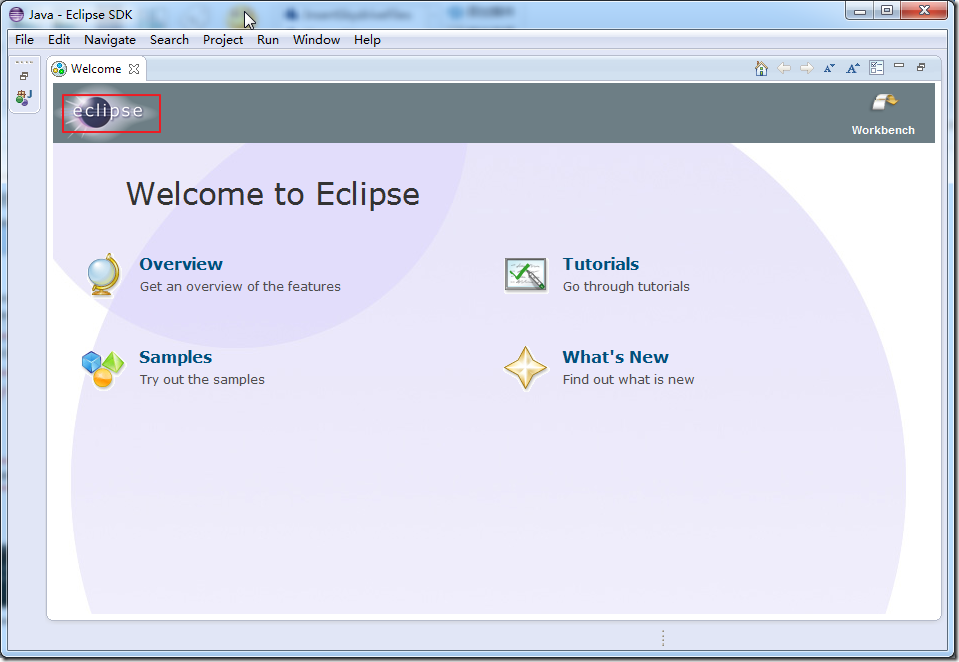The image size is (959, 662).
Task: Navigate back with the left arrow icon
Action: click(x=783, y=69)
